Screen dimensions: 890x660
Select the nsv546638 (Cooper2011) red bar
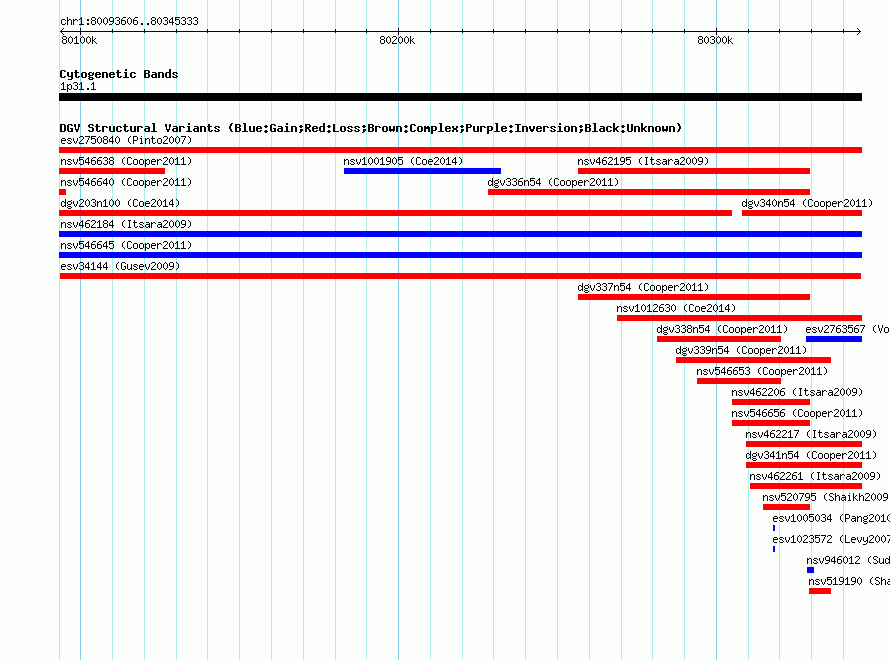(112, 171)
